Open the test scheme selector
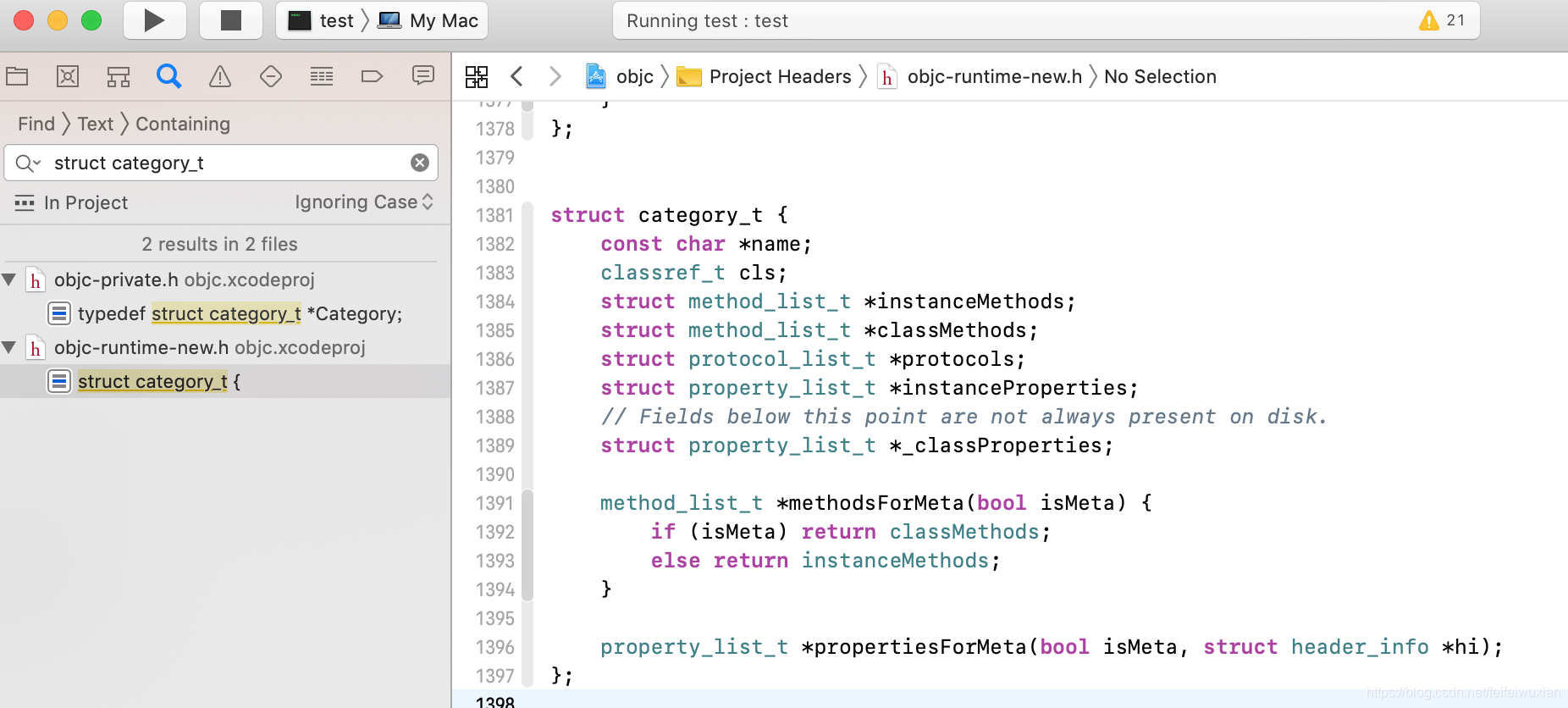Viewport: 1568px width, 708px height. [323, 20]
